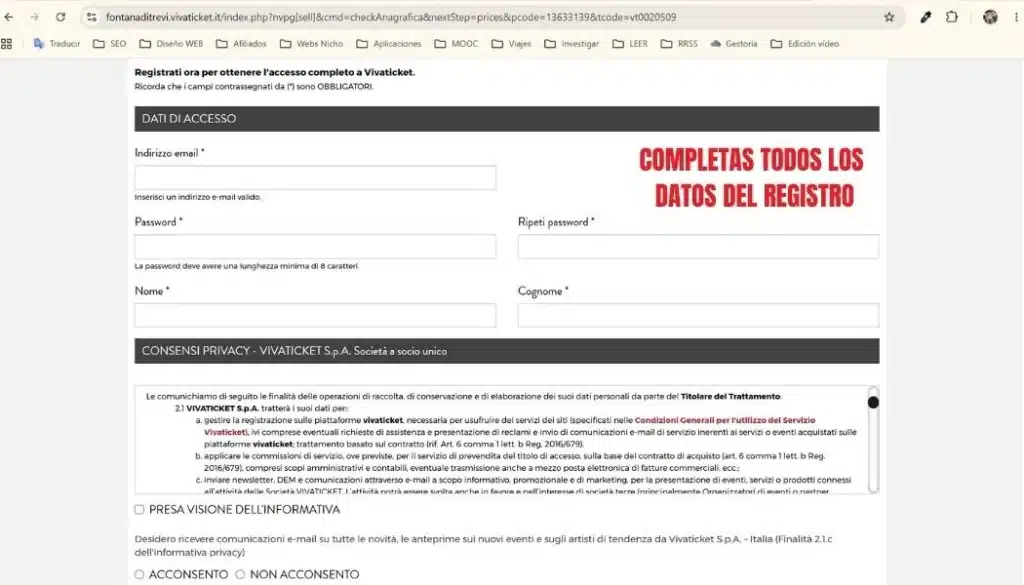Open the LEER bookmarks folder
This screenshot has width=1024, height=585.
point(630,44)
